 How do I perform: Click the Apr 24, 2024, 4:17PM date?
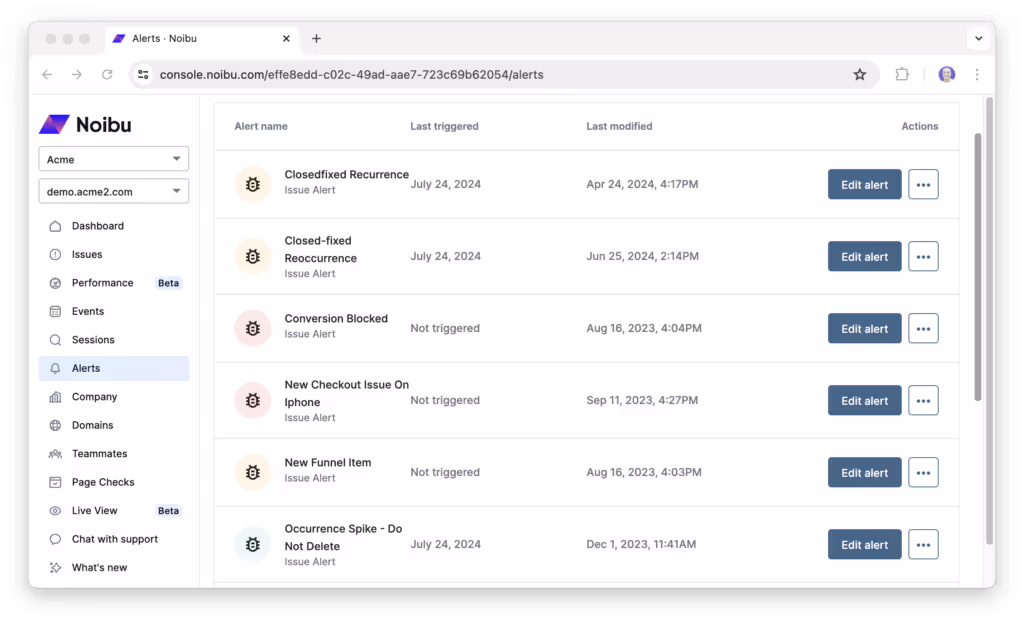pos(642,184)
